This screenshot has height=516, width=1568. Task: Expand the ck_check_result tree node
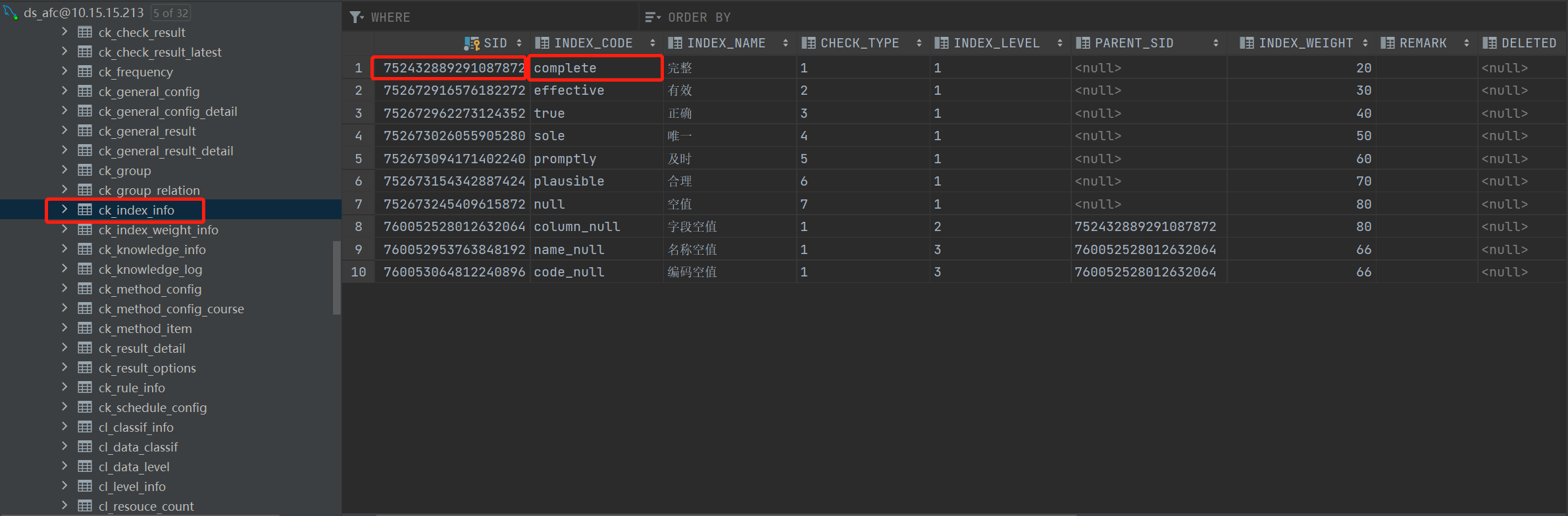(x=64, y=32)
